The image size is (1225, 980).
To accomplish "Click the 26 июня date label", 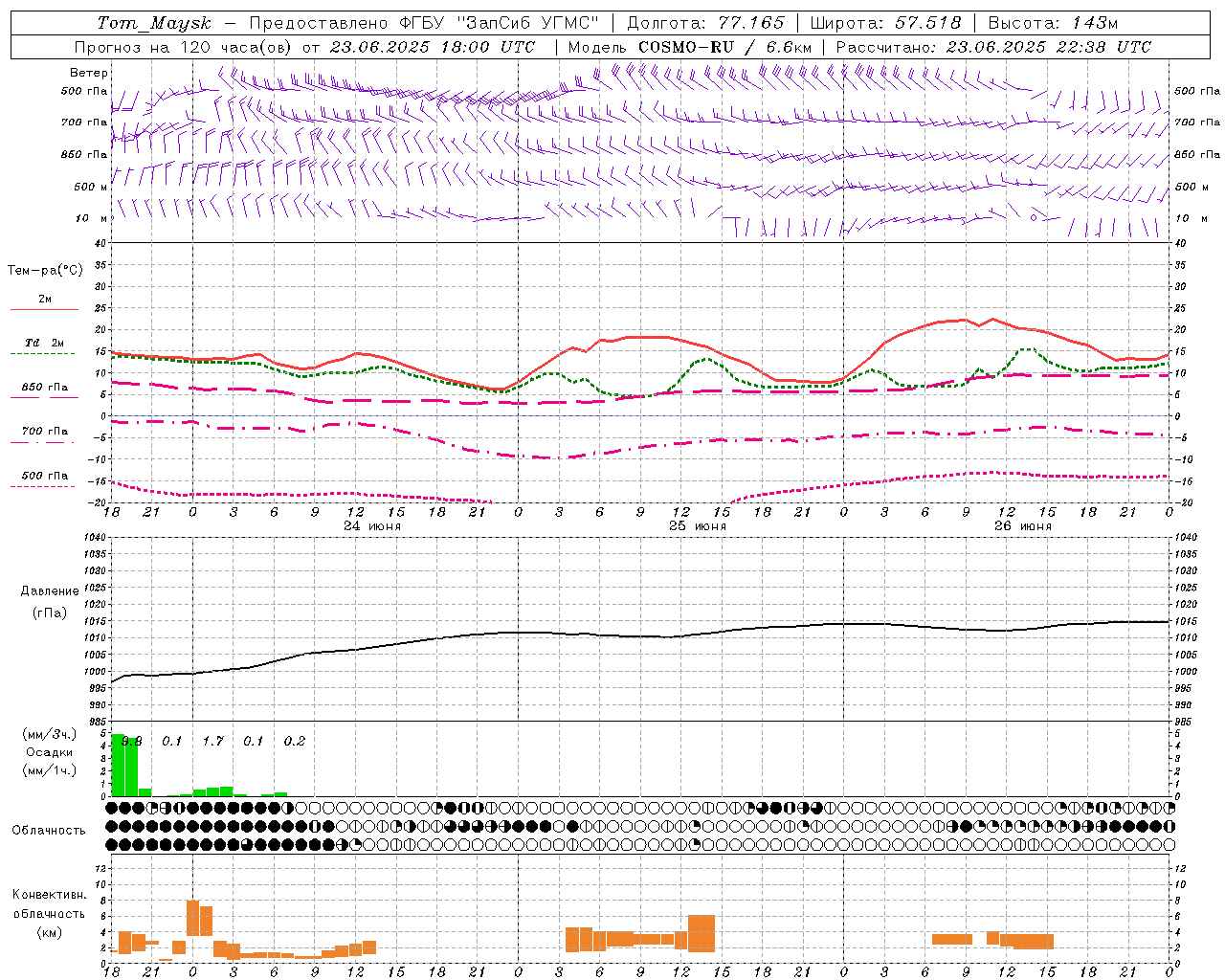I will click(x=1022, y=526).
